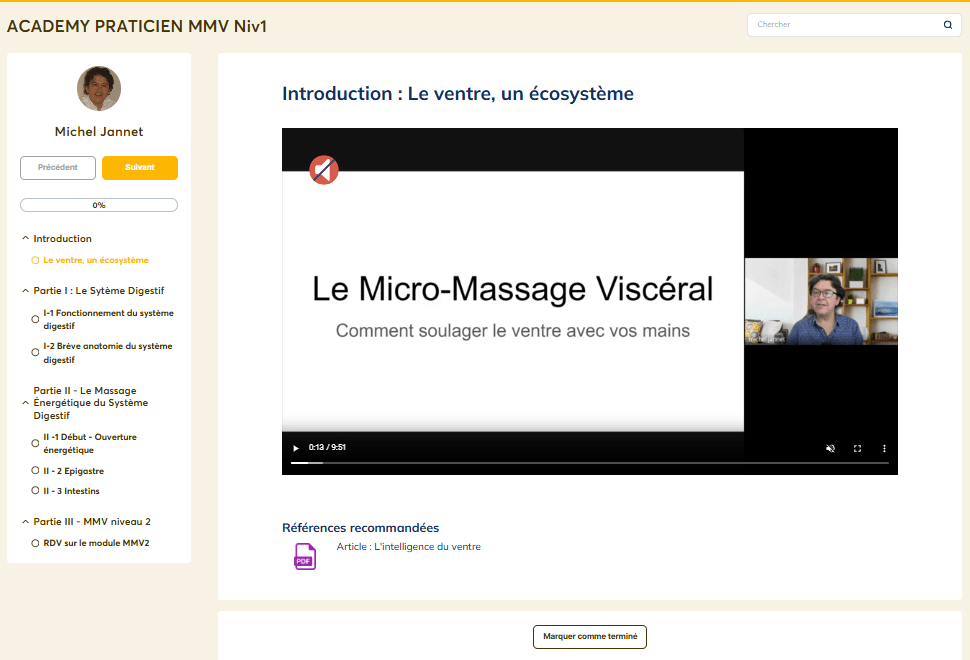Image resolution: width=970 pixels, height=660 pixels.
Task: Unmute the video using the volume icon
Action: [830, 448]
